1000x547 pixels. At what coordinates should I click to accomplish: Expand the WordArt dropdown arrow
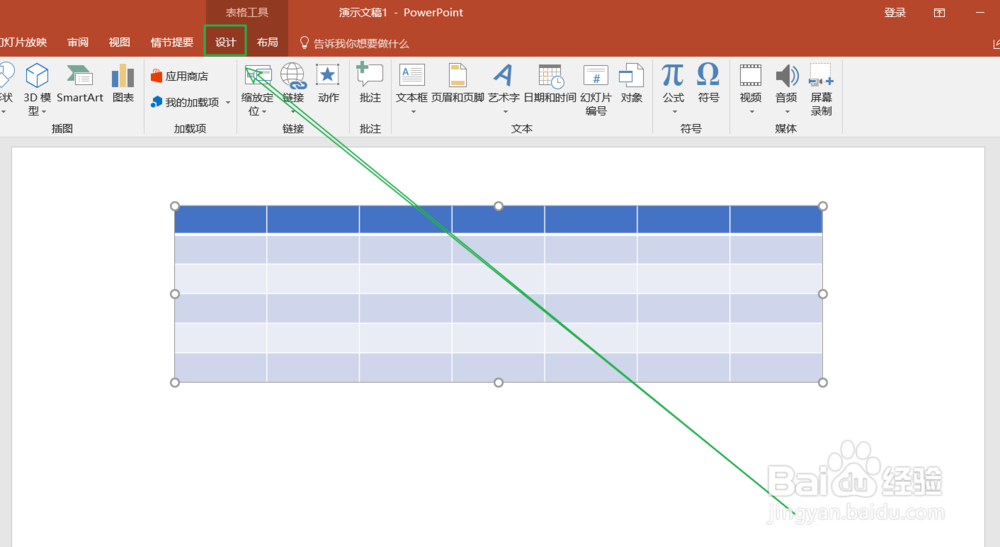click(x=505, y=112)
